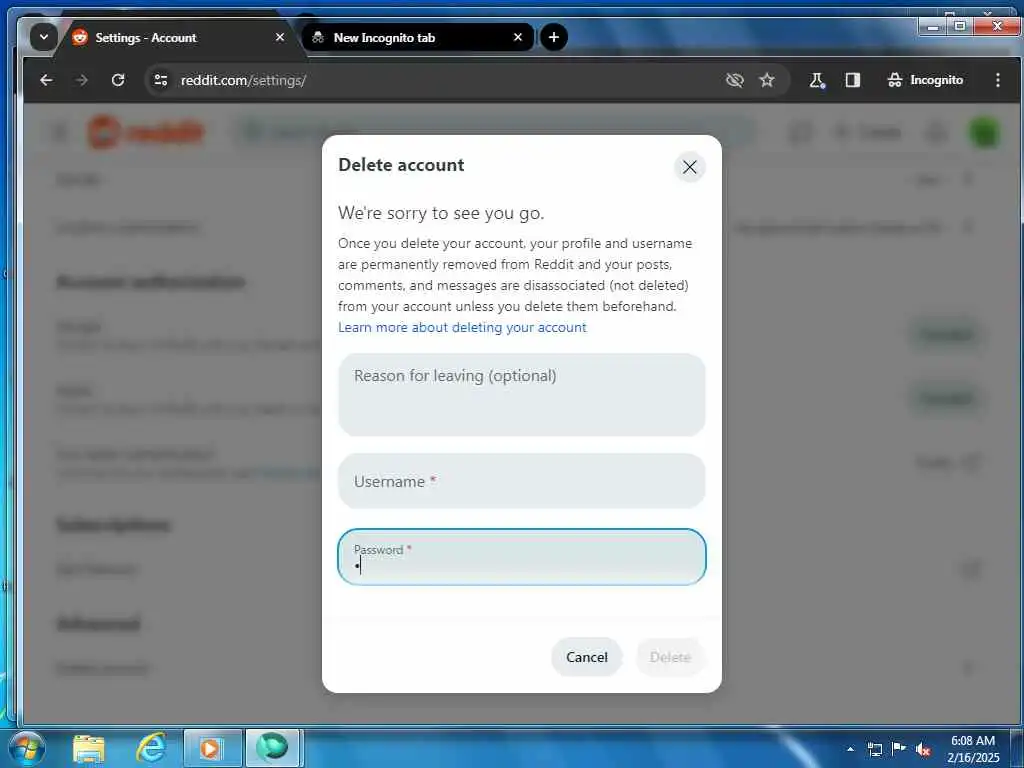Open network status tray icon

[x=874, y=749]
